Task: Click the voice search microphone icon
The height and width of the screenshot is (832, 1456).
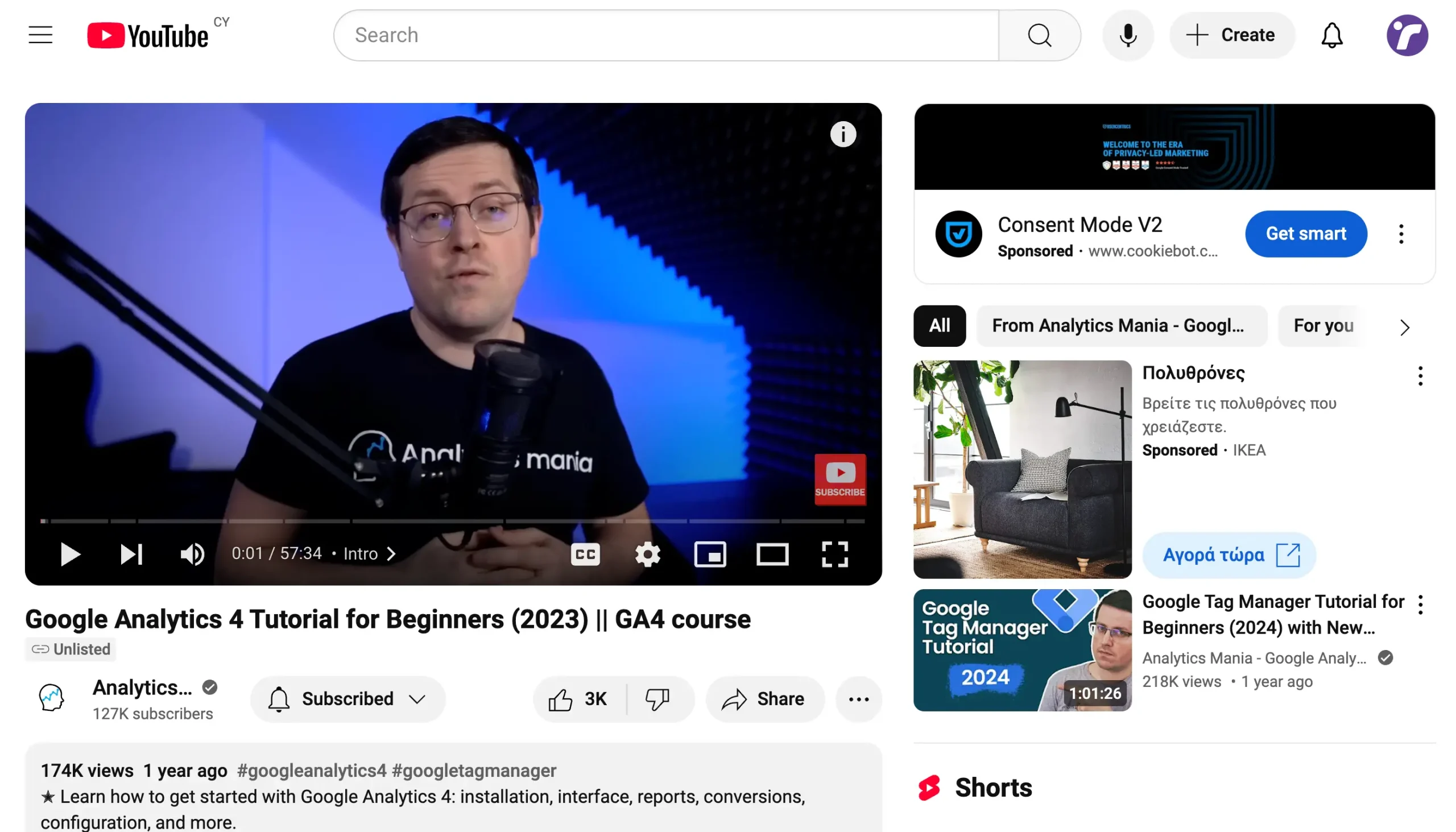Action: pos(1127,35)
